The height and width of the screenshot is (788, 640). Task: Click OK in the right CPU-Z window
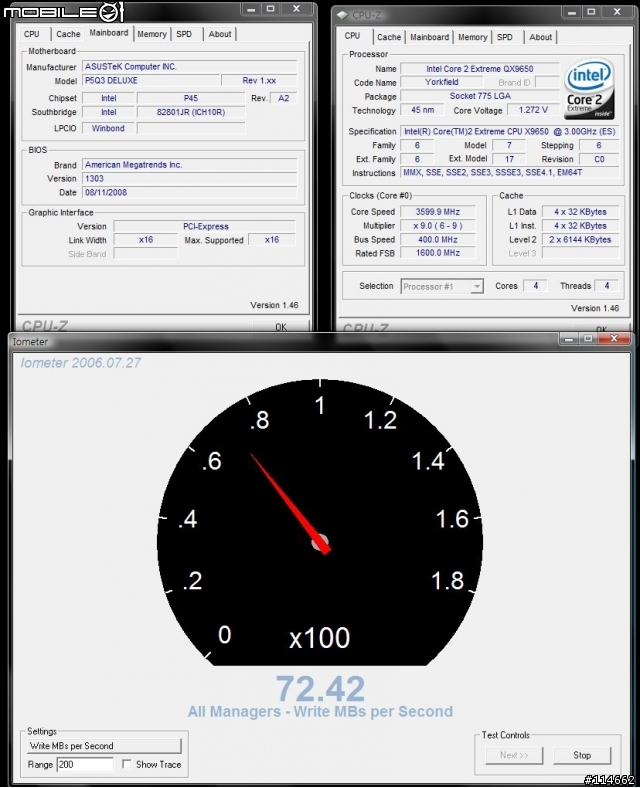point(601,330)
